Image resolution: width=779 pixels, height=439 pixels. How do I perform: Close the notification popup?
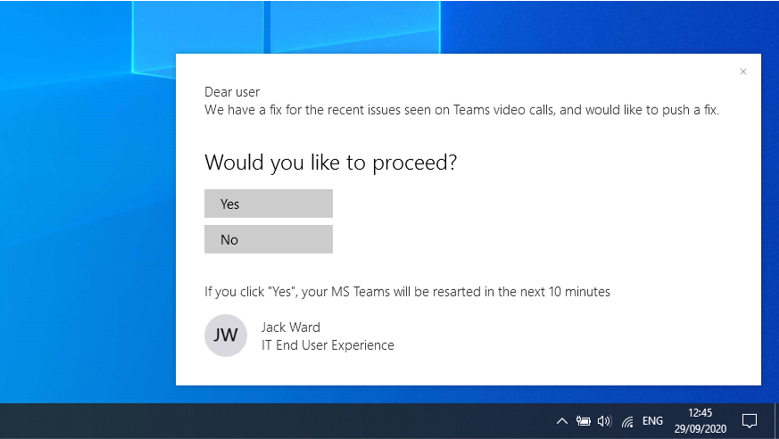coord(743,72)
